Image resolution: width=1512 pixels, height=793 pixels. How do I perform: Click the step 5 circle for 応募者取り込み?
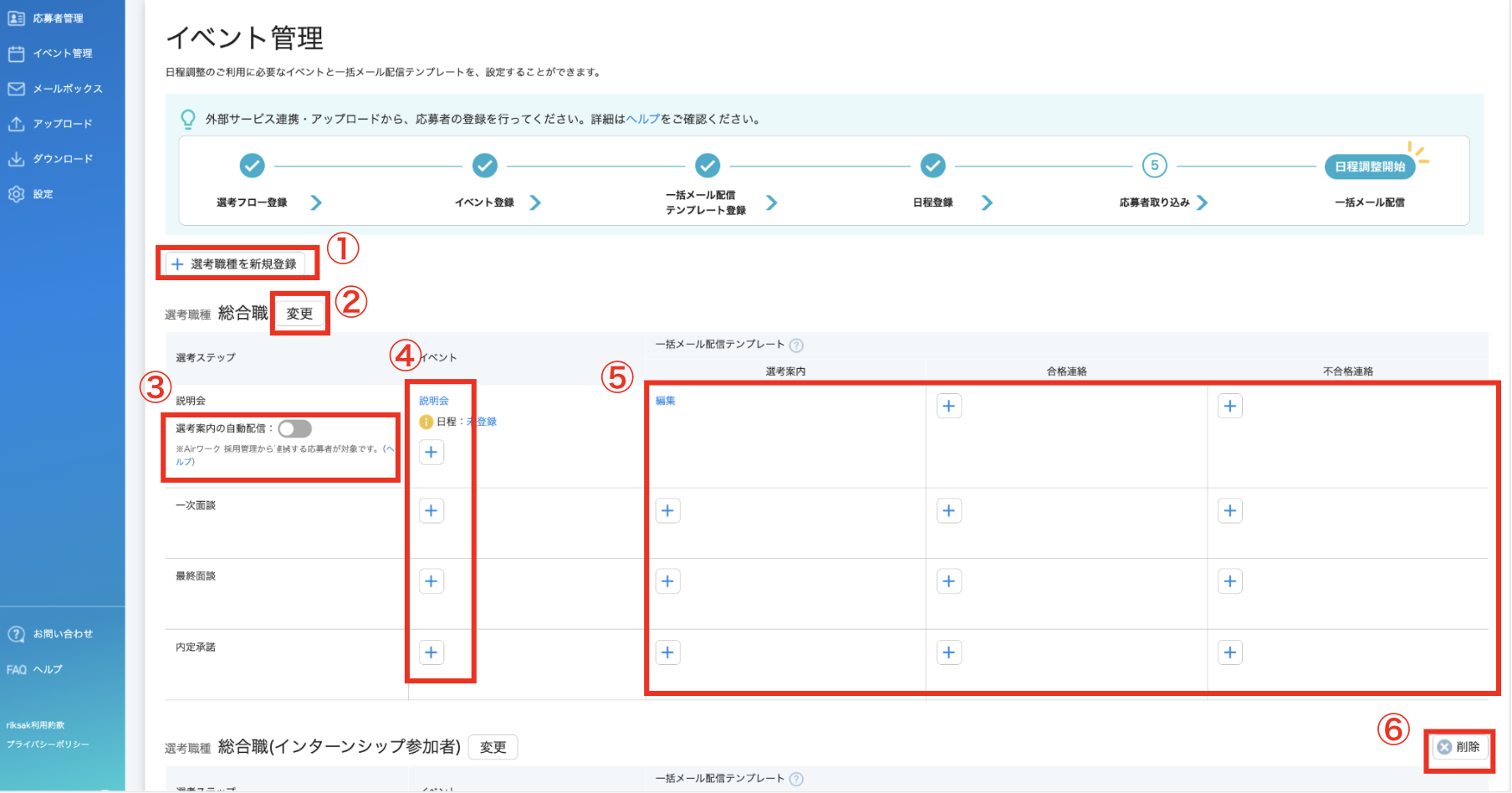(x=1154, y=166)
